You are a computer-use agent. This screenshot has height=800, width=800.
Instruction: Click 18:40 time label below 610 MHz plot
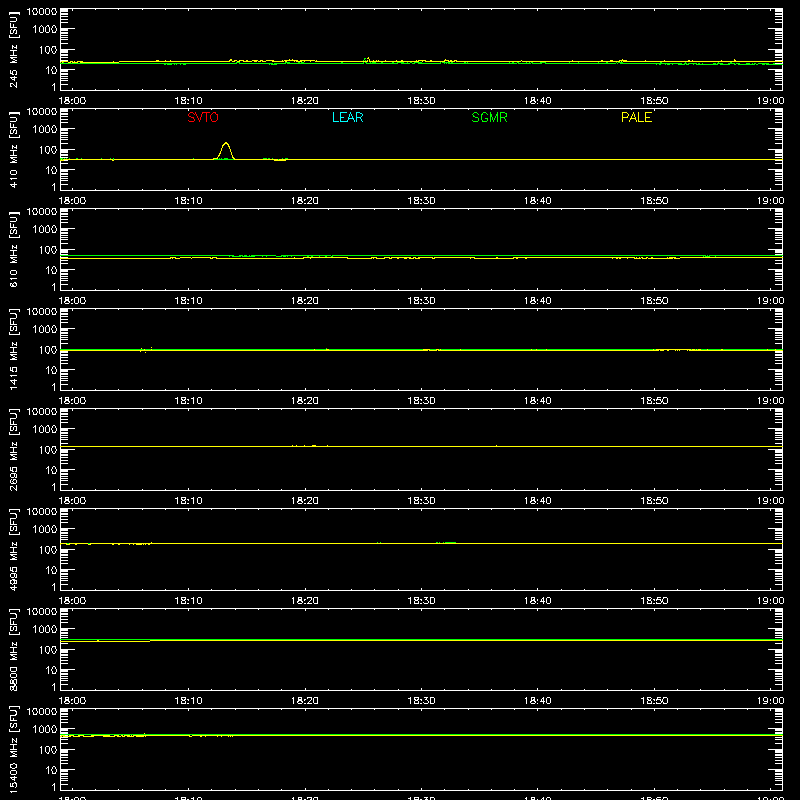tap(538, 301)
